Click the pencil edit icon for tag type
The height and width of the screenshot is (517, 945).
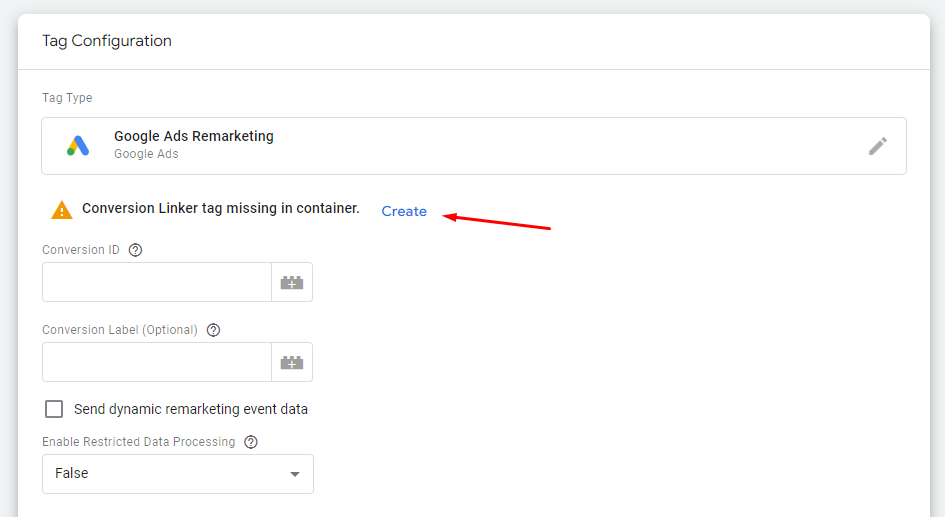click(878, 146)
